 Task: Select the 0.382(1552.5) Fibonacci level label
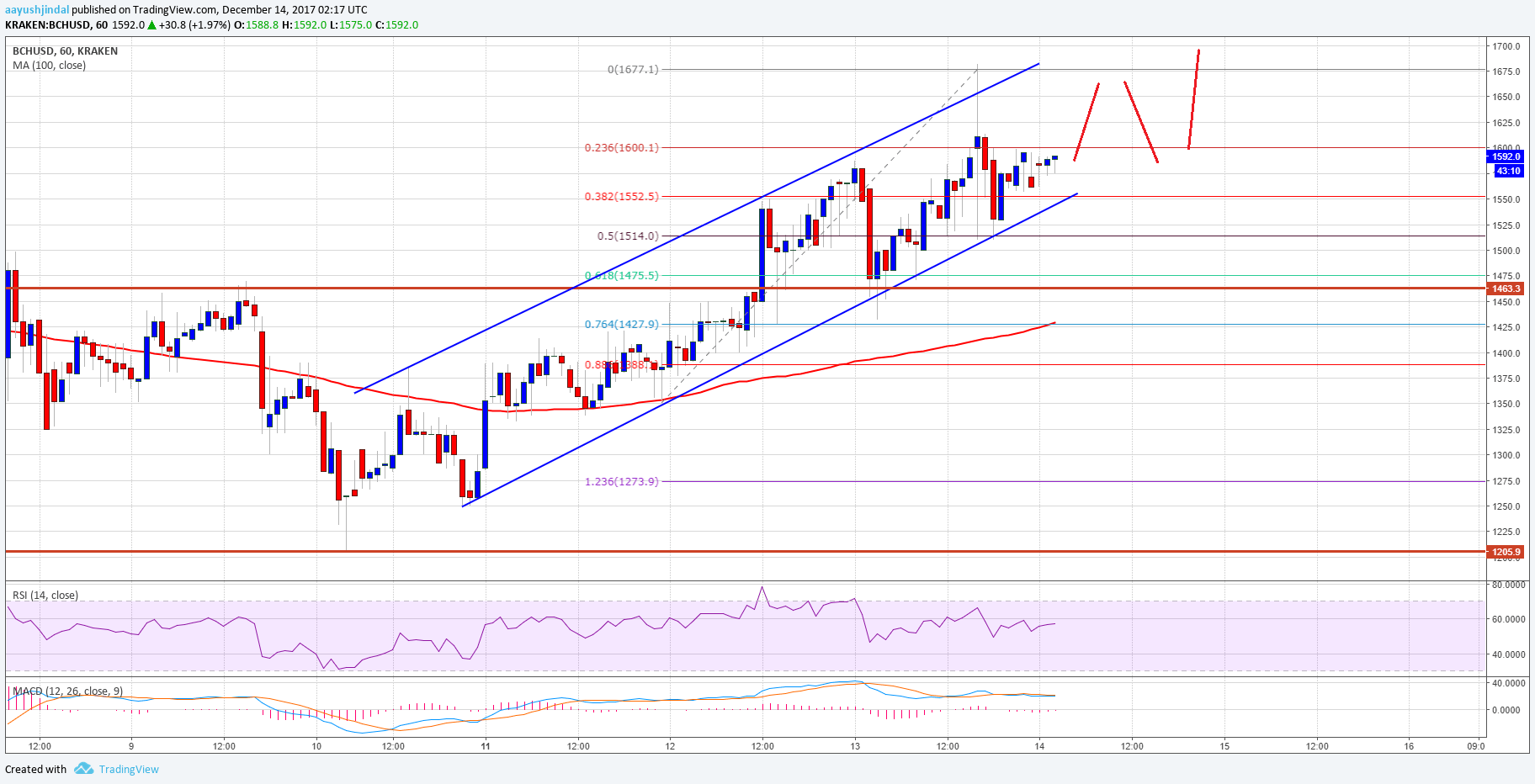[622, 197]
